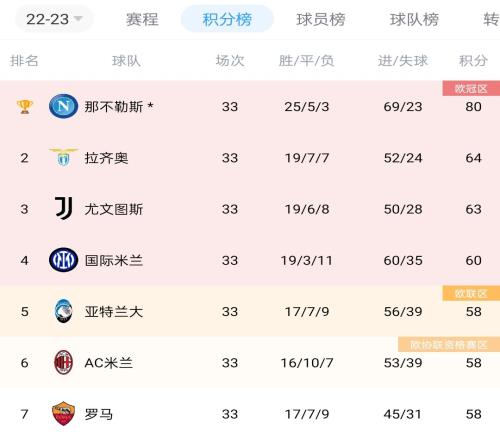The height and width of the screenshot is (440, 500).
Task: Open team page for 拉齐奥
Action: coord(106,158)
